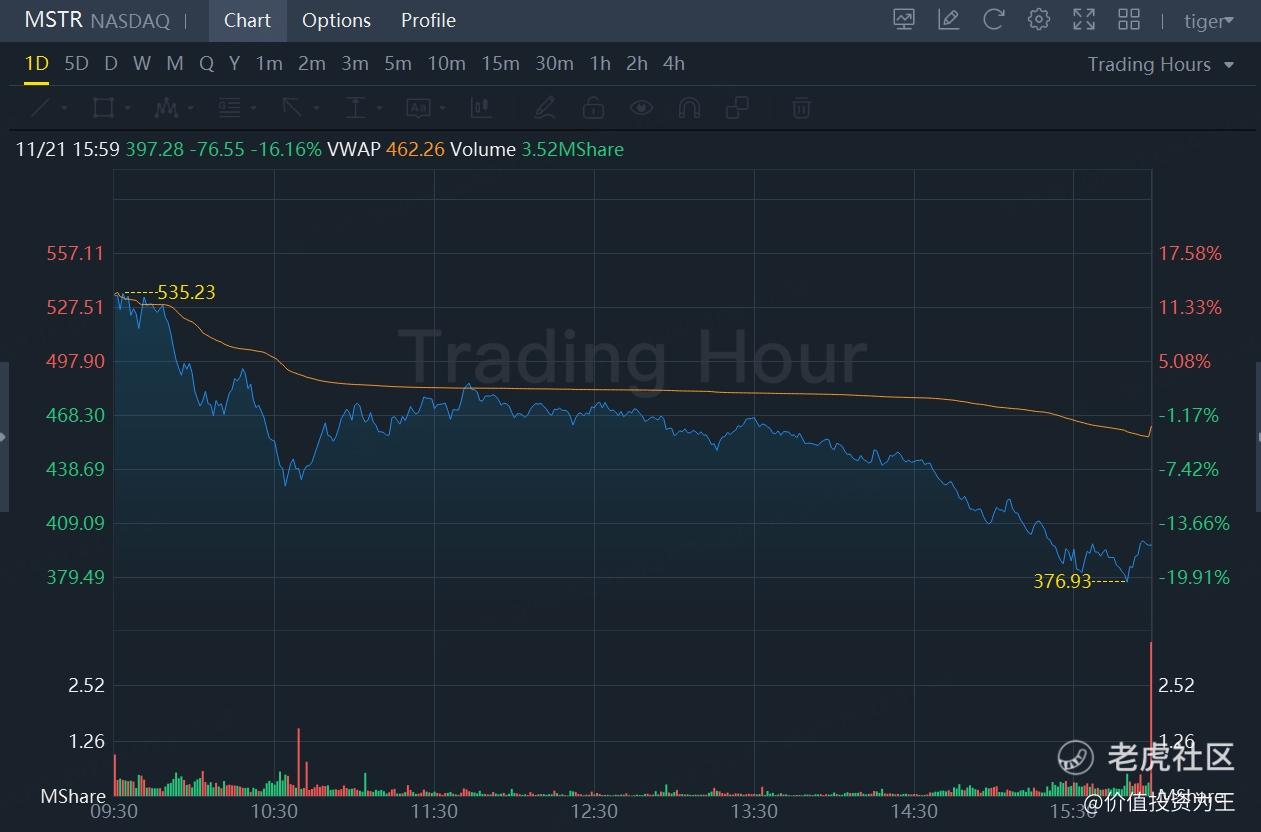
Task: Open the multi-chart grid layout
Action: click(x=1129, y=19)
